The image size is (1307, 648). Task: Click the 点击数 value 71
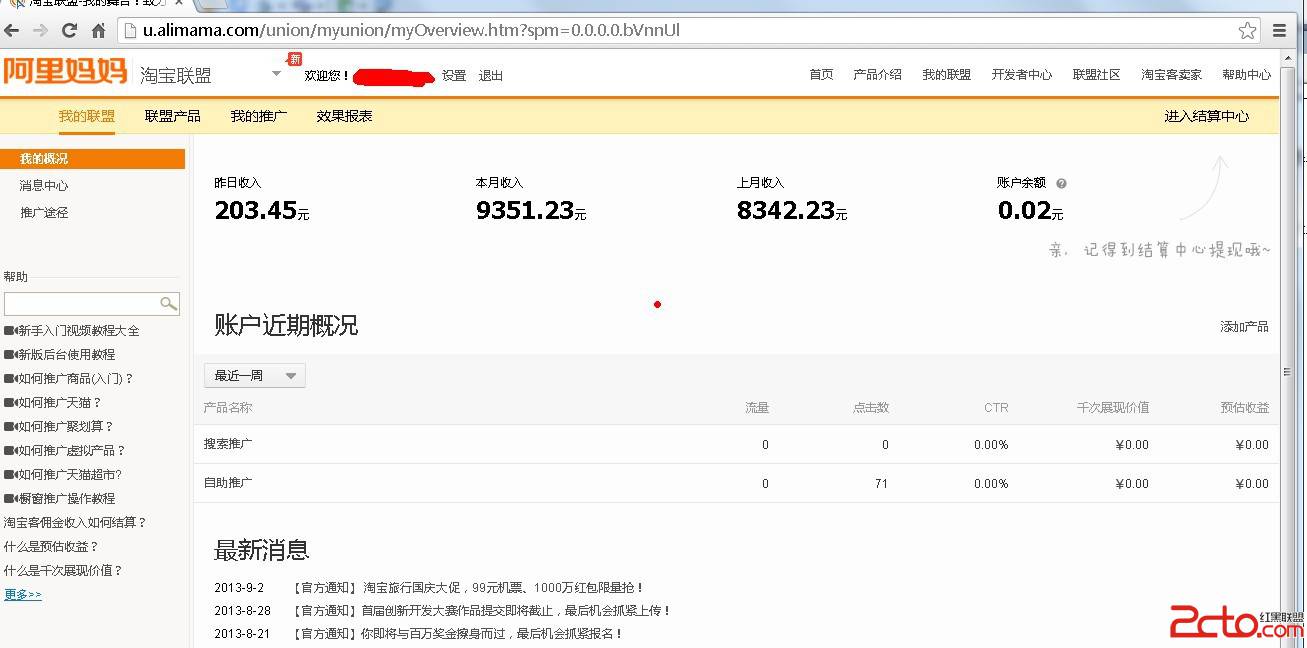click(x=882, y=484)
